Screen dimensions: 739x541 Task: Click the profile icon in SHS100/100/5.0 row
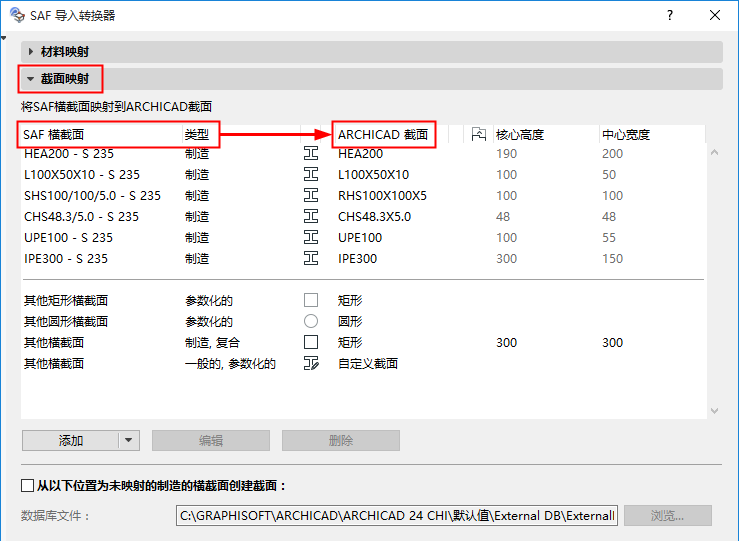coord(311,195)
